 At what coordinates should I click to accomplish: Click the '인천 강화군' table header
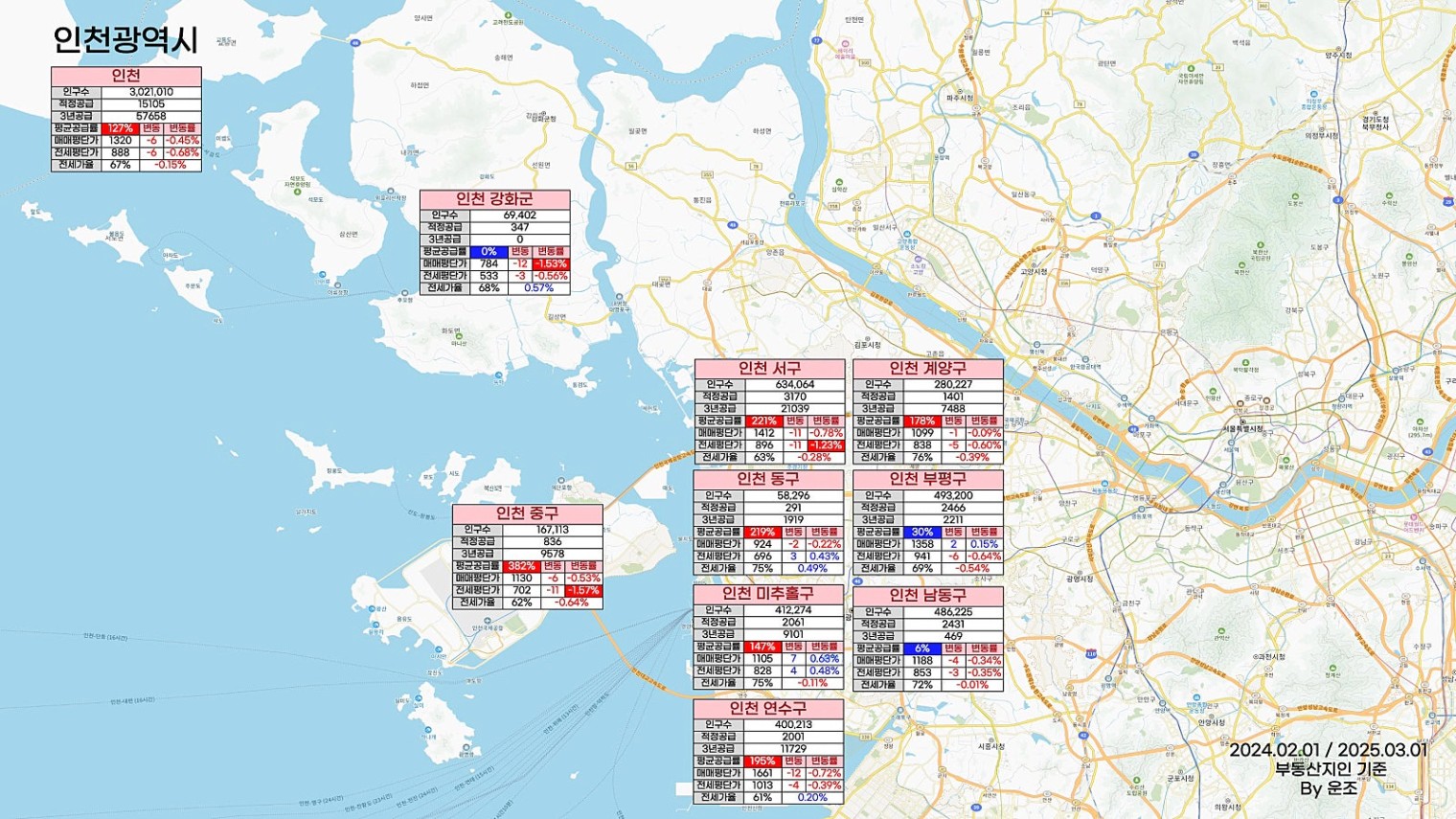494,198
